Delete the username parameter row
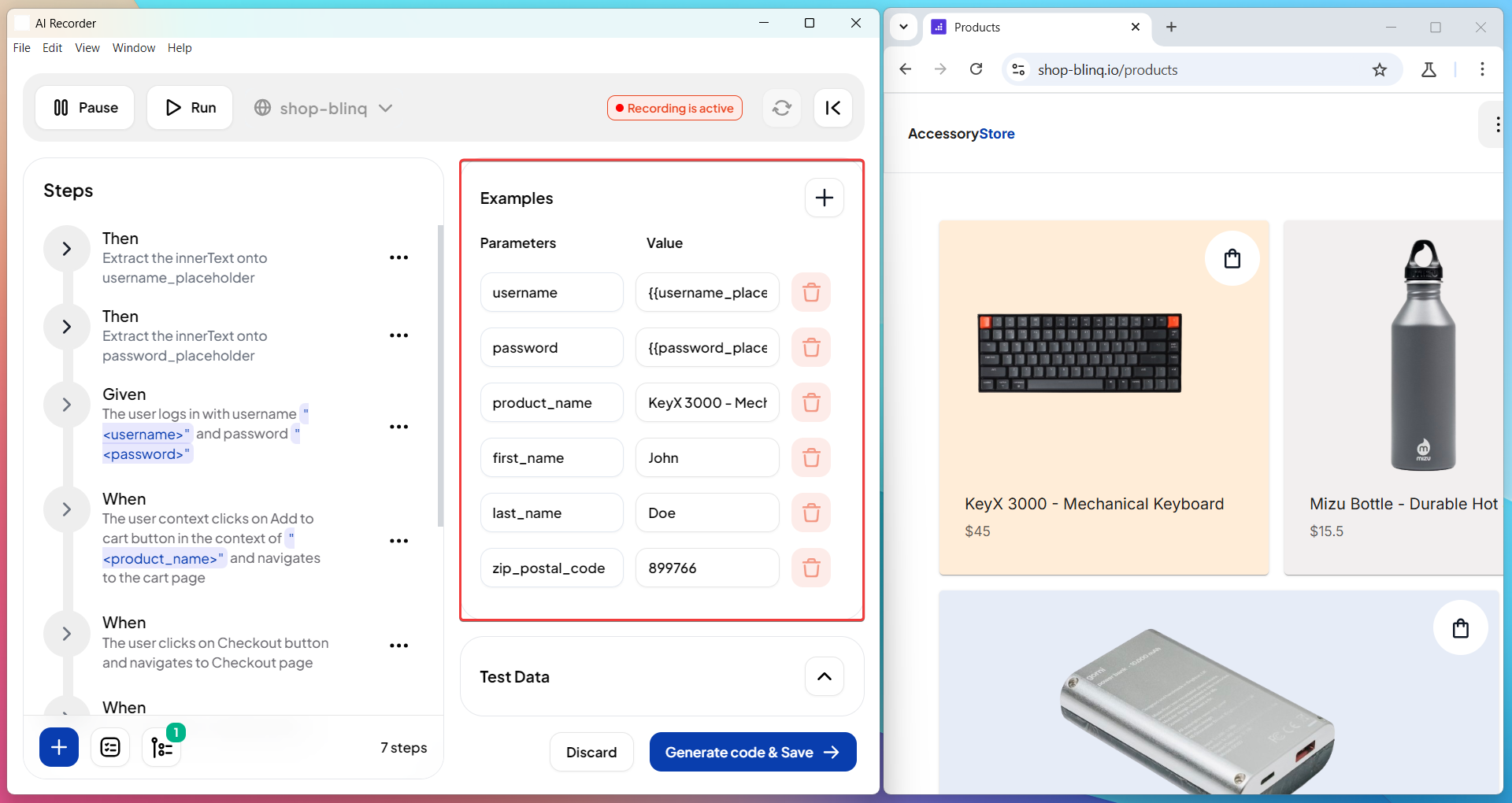The width and height of the screenshot is (1512, 803). click(x=811, y=293)
